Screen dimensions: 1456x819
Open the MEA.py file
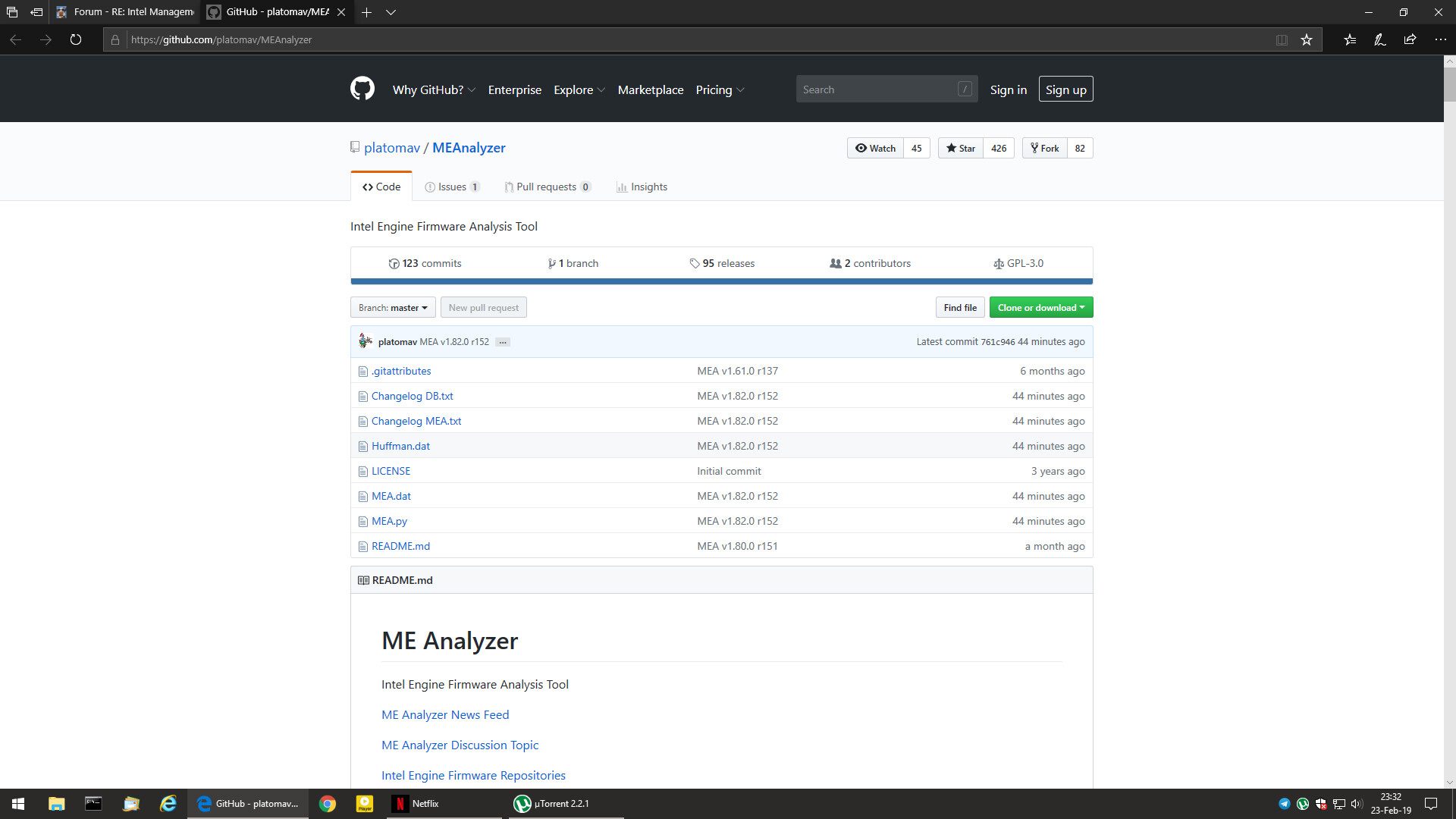[389, 521]
